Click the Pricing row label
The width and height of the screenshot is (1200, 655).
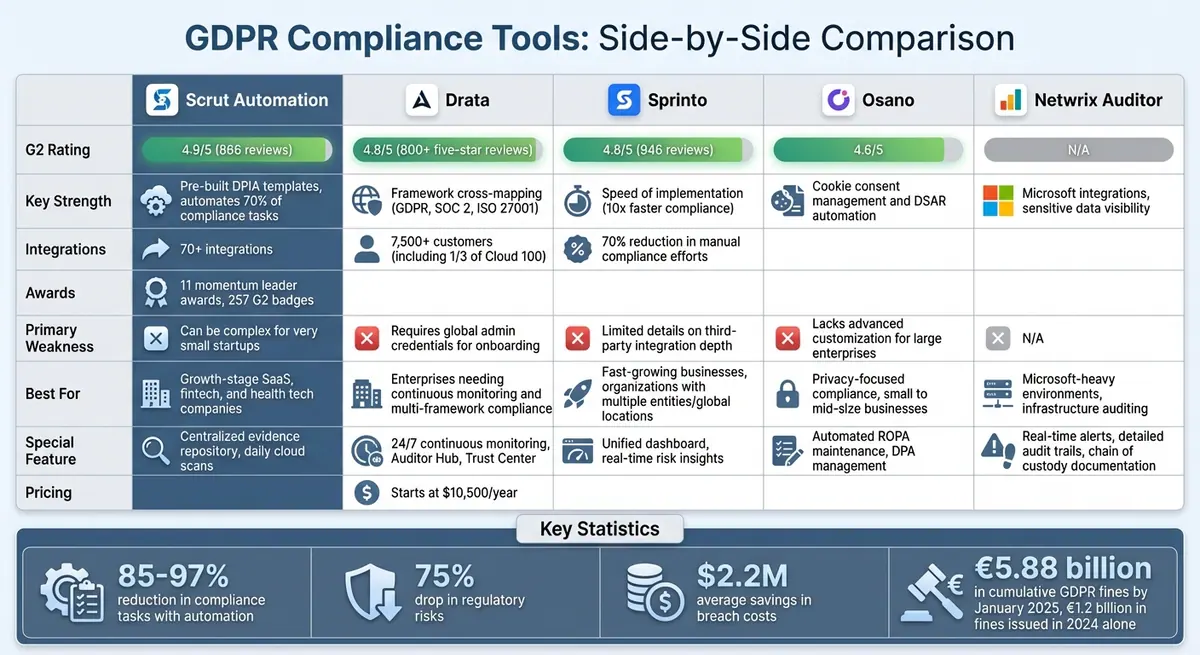[49, 492]
